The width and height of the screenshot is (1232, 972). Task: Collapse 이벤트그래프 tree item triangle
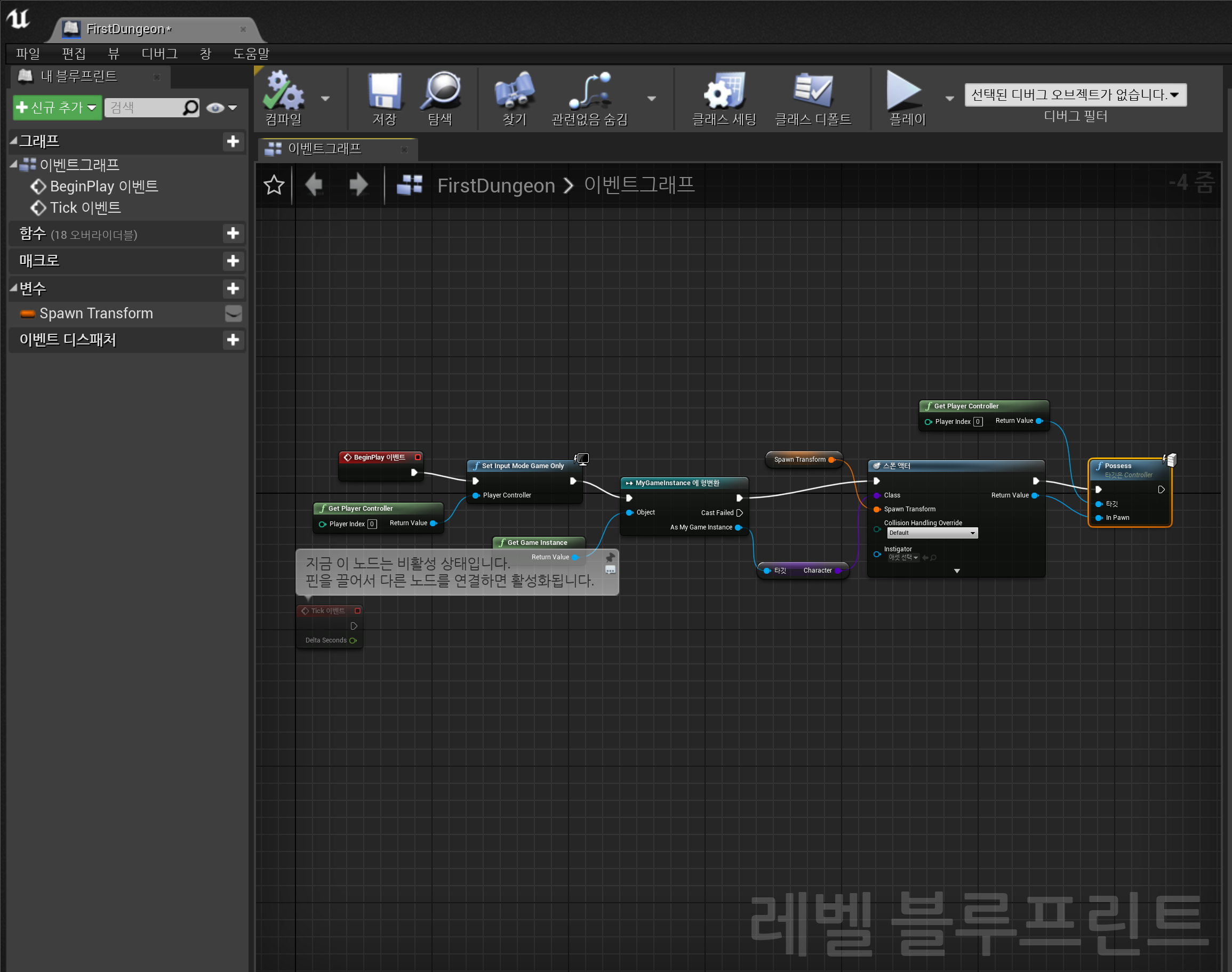point(13,164)
